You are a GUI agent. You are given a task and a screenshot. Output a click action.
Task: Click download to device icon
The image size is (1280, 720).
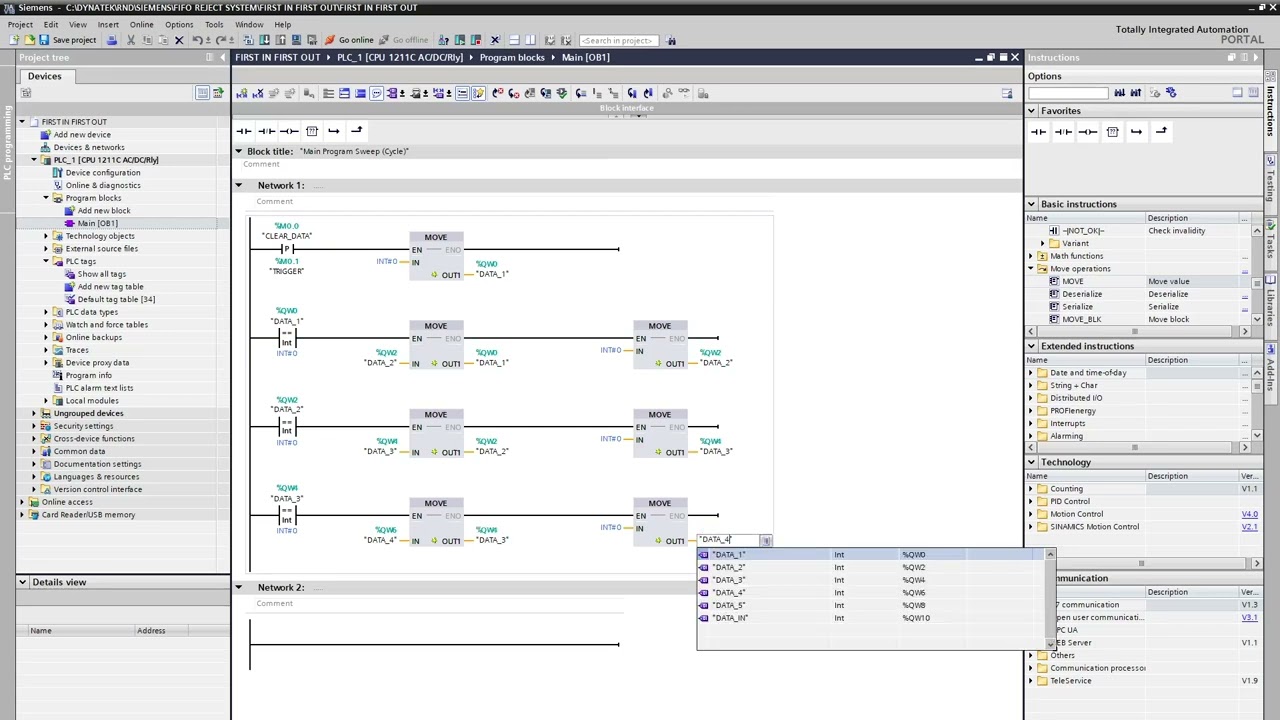point(264,40)
